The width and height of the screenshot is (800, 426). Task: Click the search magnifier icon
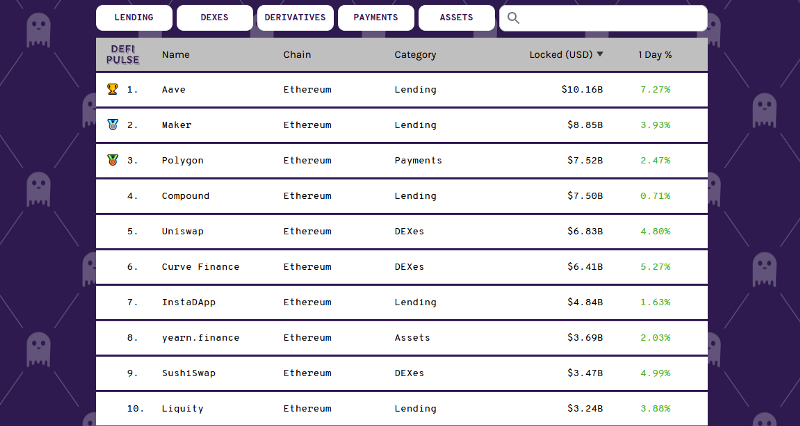[513, 18]
